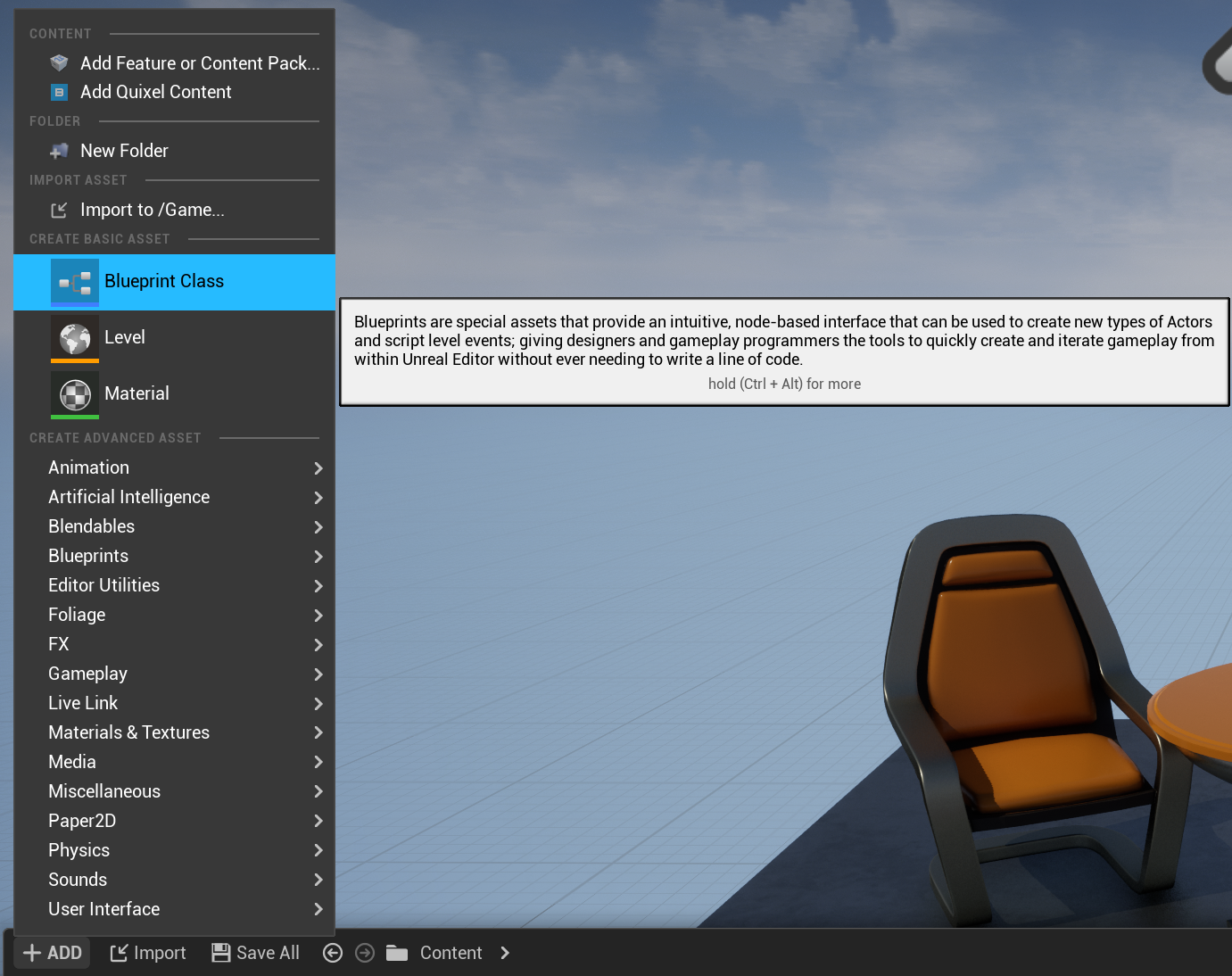
Task: Open the Physics category
Action: (175, 850)
